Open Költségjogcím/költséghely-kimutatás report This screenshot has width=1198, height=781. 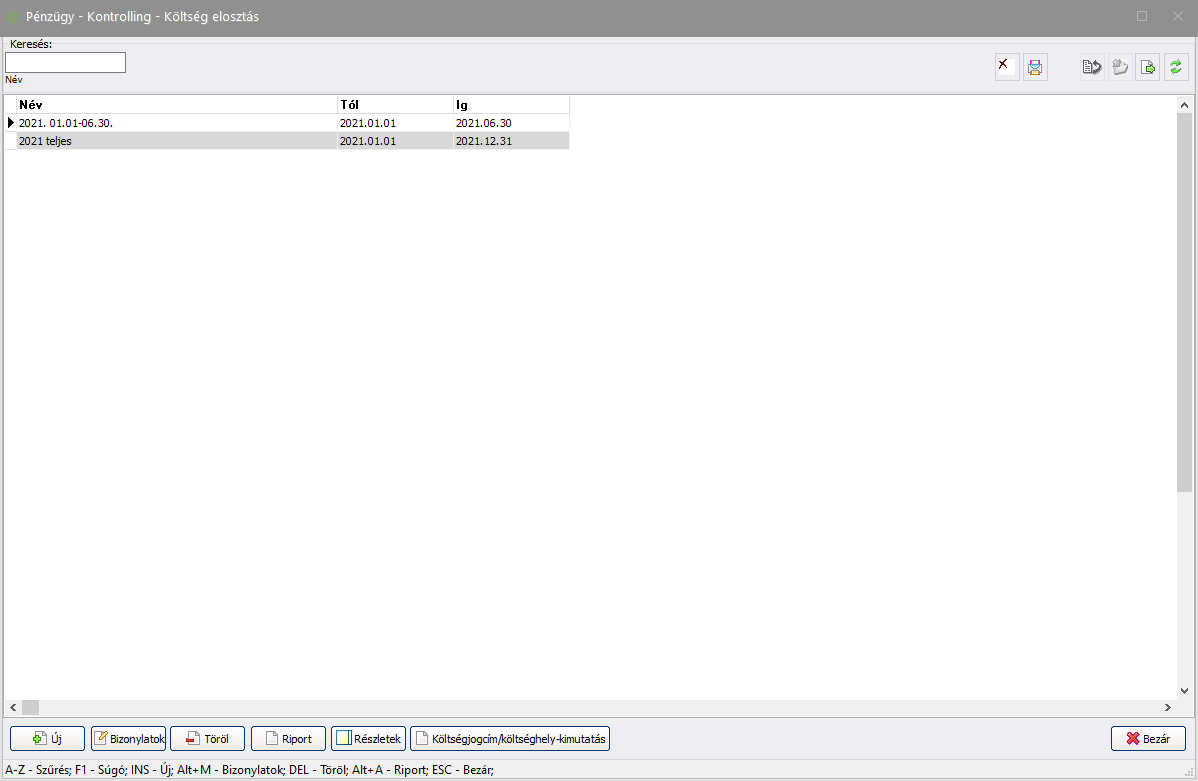[510, 739]
